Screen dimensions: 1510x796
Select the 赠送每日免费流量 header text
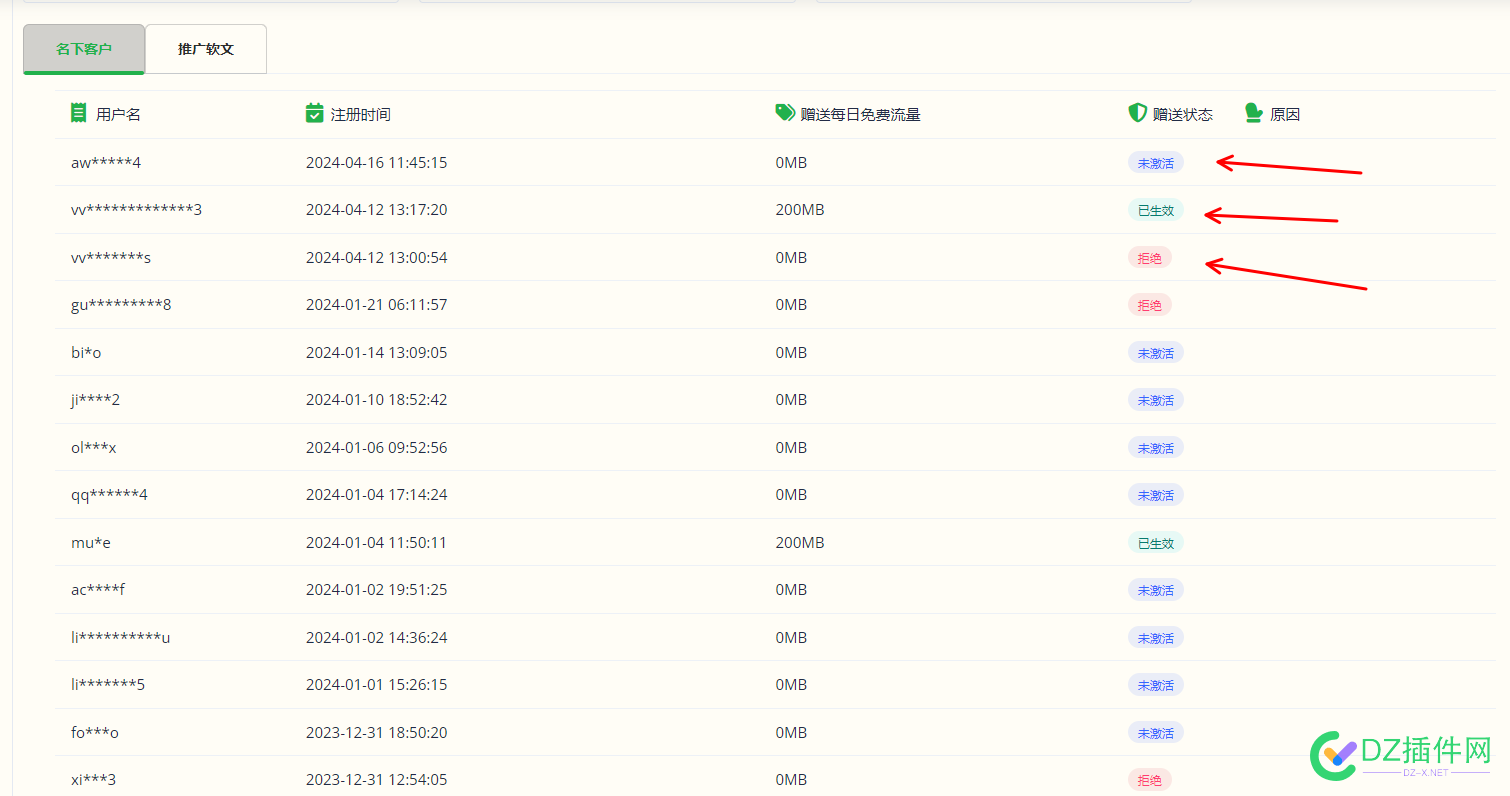861,114
